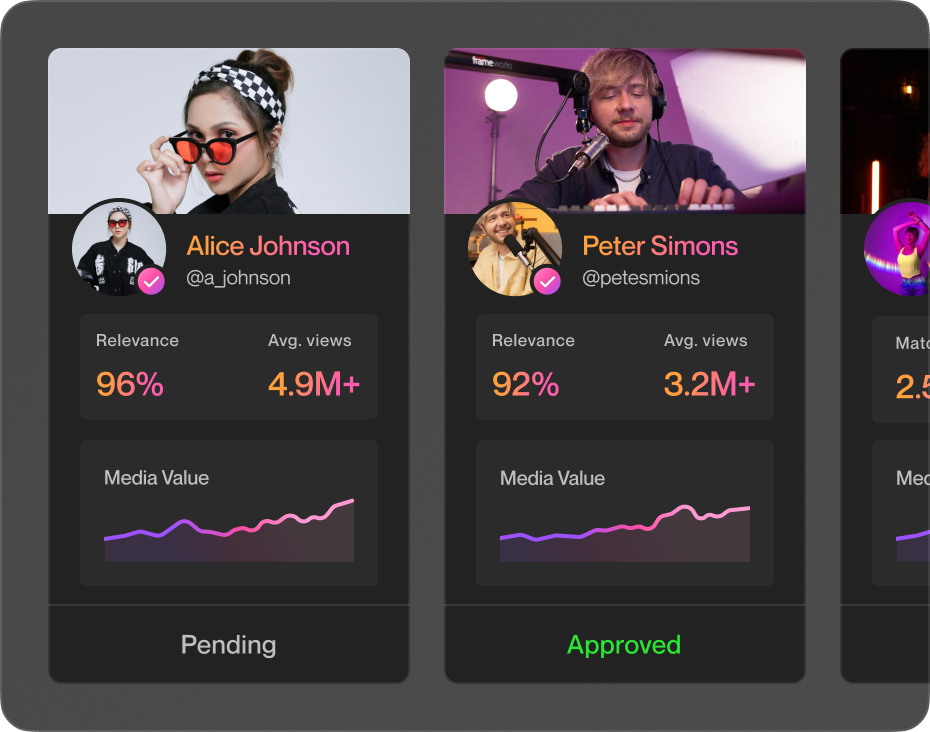Select Alice's 96% Relevance stat

(130, 384)
